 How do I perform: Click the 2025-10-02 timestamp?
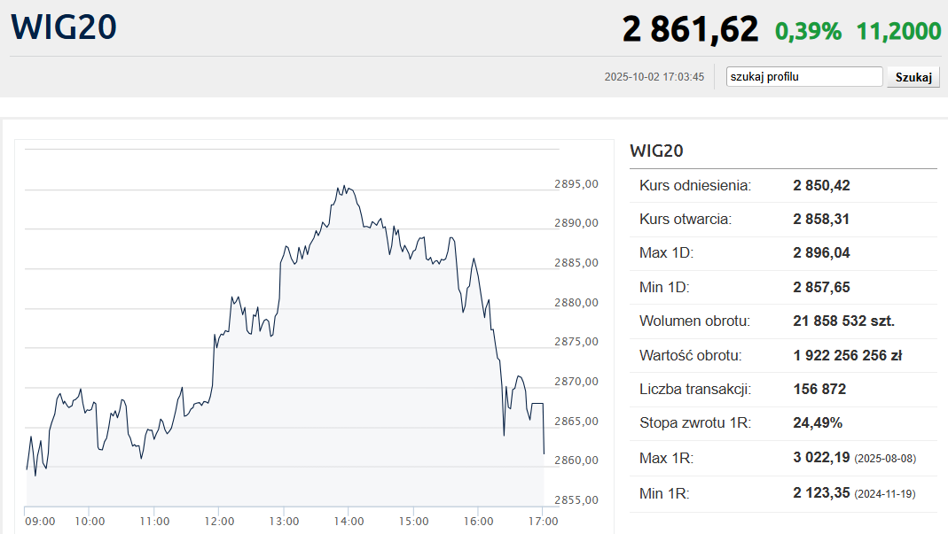(654, 77)
